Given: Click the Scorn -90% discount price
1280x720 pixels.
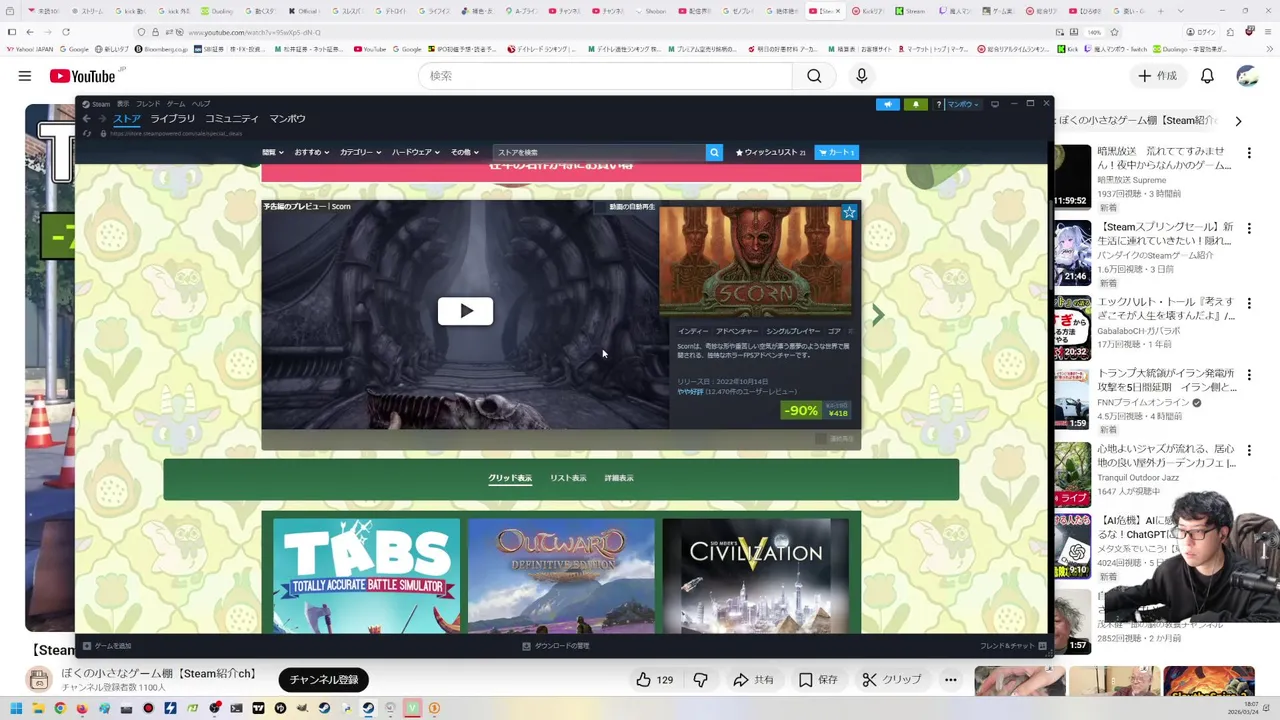Looking at the screenshot, I should coord(816,410).
